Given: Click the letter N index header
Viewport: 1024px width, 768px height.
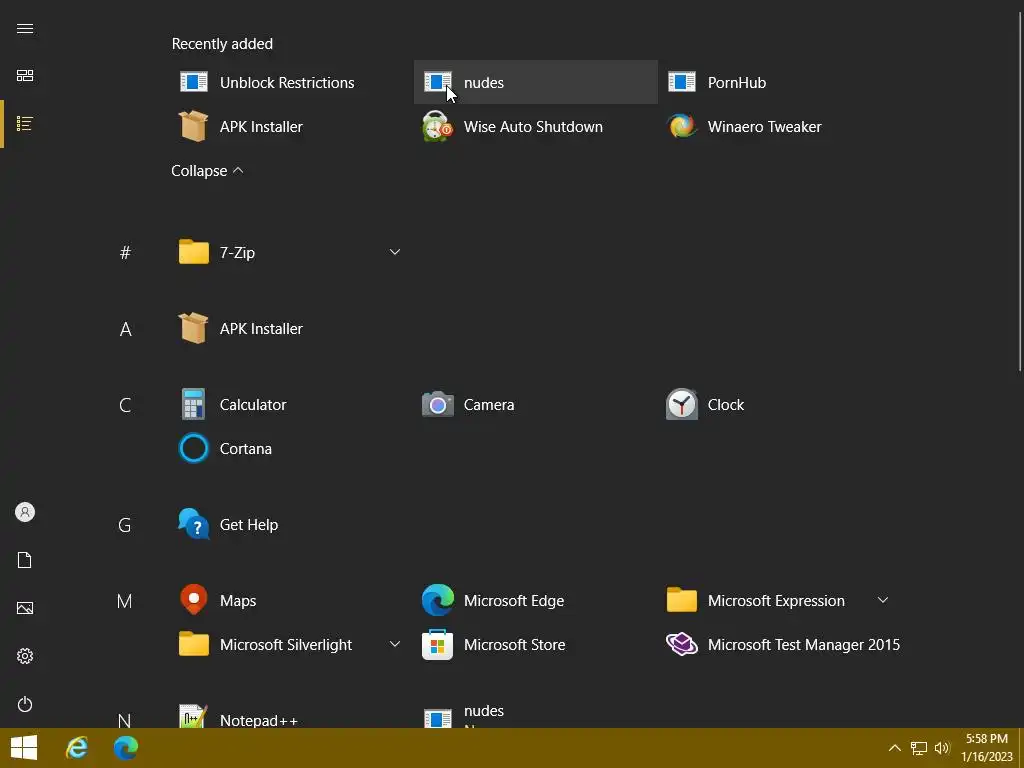Looking at the screenshot, I should click(124, 720).
